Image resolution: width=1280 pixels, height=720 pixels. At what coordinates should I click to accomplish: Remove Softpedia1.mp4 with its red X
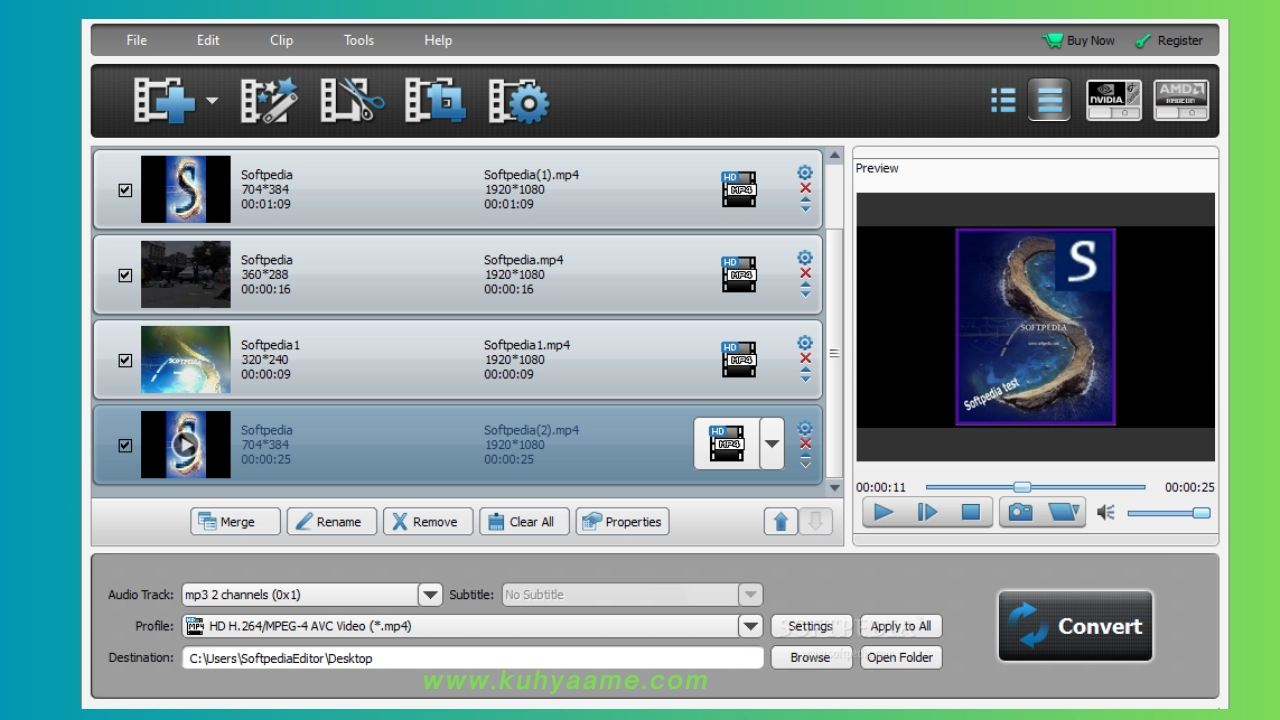coord(805,358)
